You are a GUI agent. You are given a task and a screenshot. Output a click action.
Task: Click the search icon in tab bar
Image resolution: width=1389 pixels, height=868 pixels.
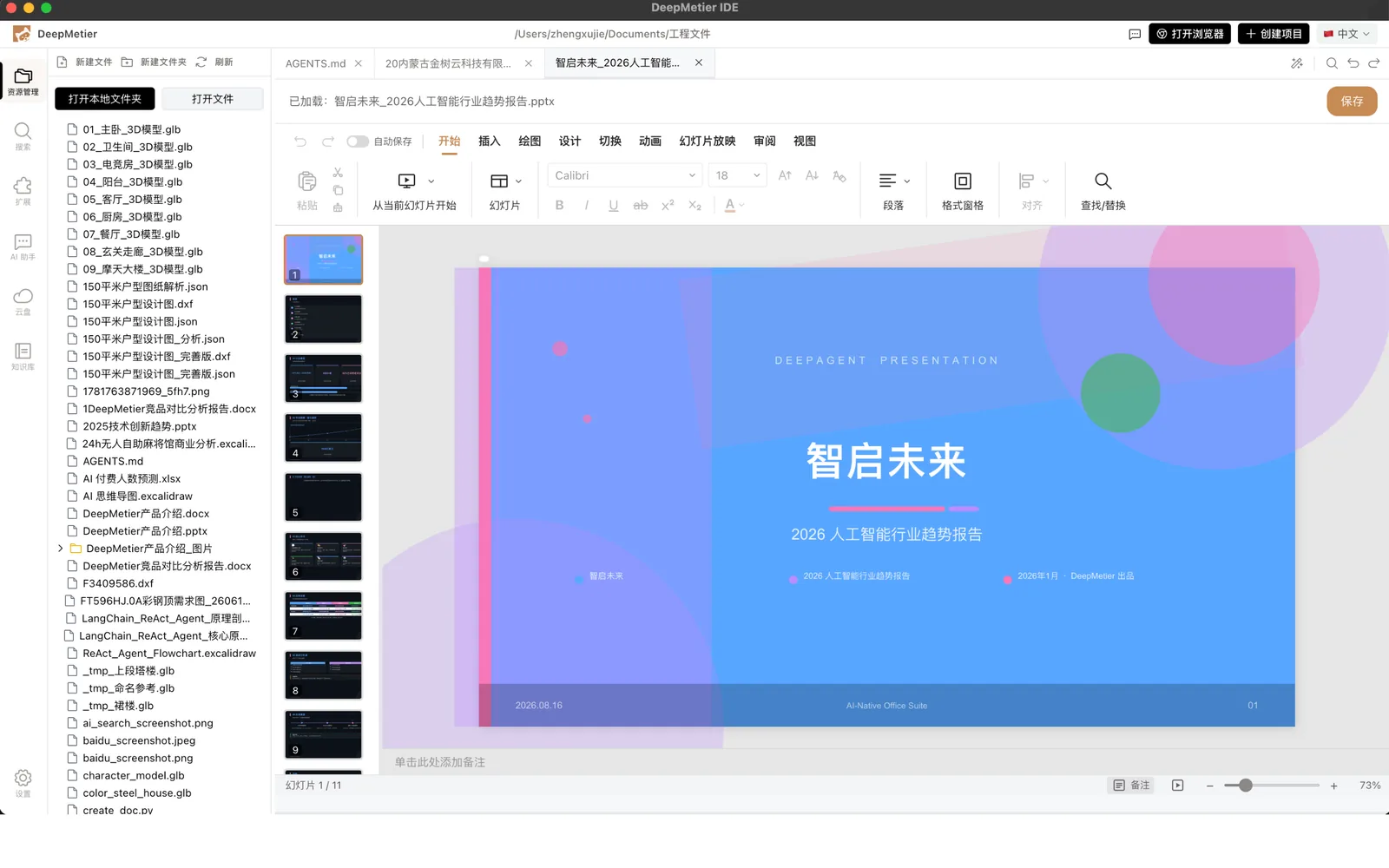(x=1332, y=63)
